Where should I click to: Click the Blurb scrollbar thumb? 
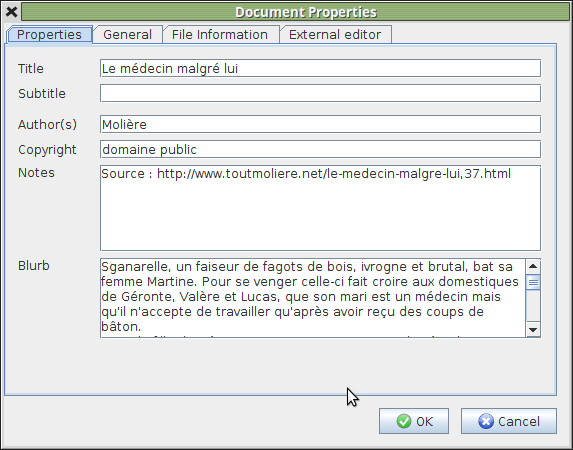[x=533, y=282]
